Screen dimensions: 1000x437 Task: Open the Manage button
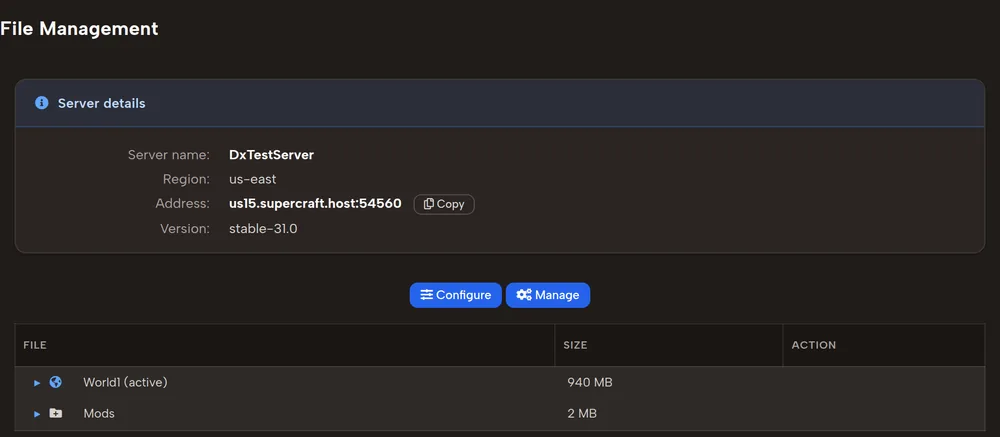click(x=548, y=295)
